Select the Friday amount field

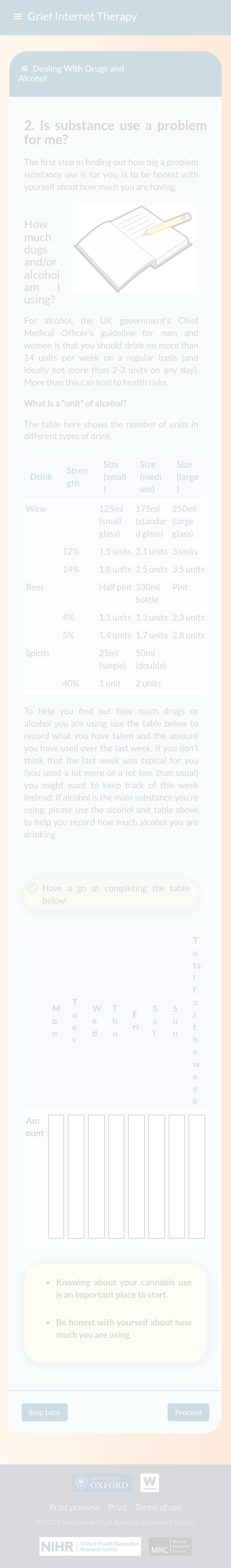click(x=136, y=1176)
